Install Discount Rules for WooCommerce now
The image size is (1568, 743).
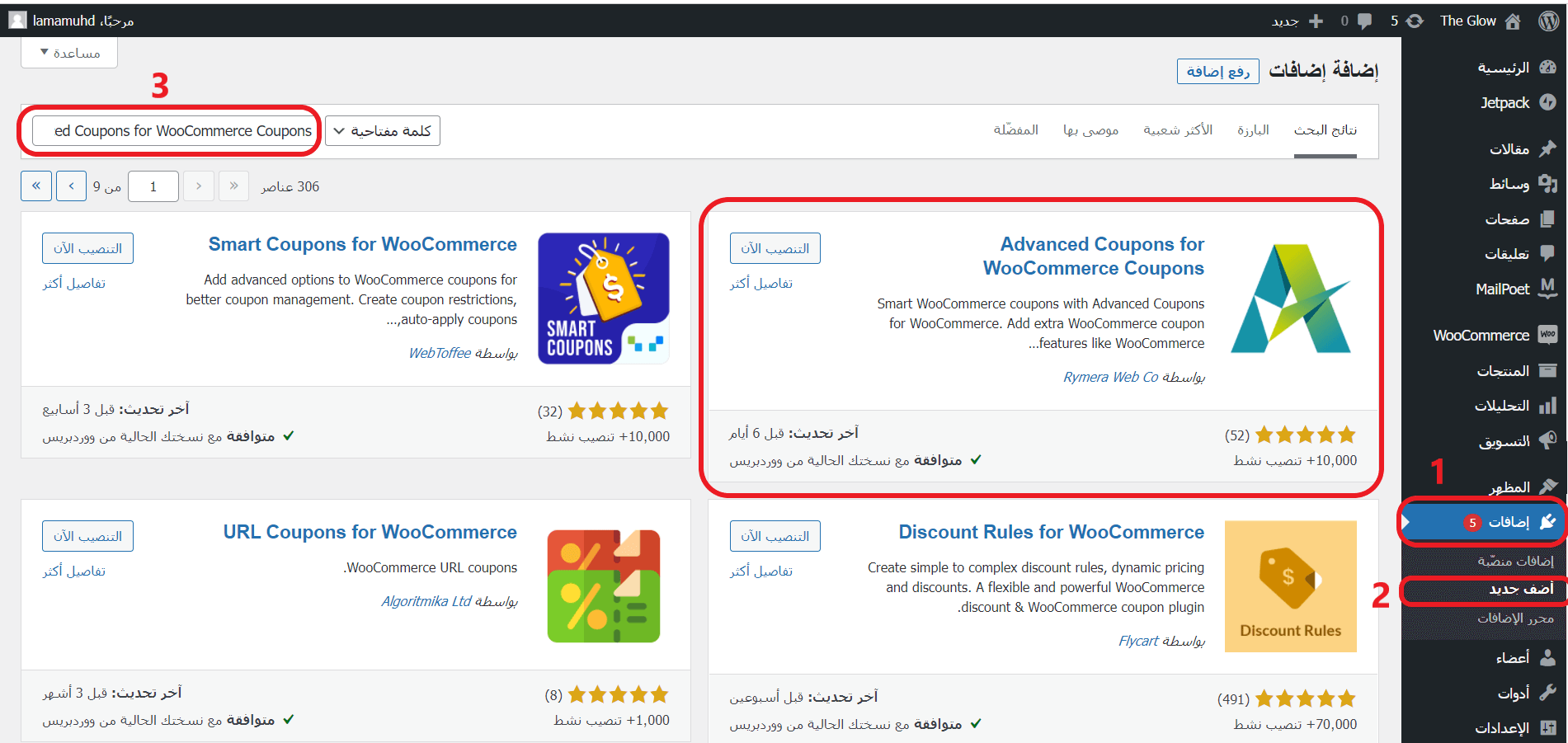click(775, 536)
